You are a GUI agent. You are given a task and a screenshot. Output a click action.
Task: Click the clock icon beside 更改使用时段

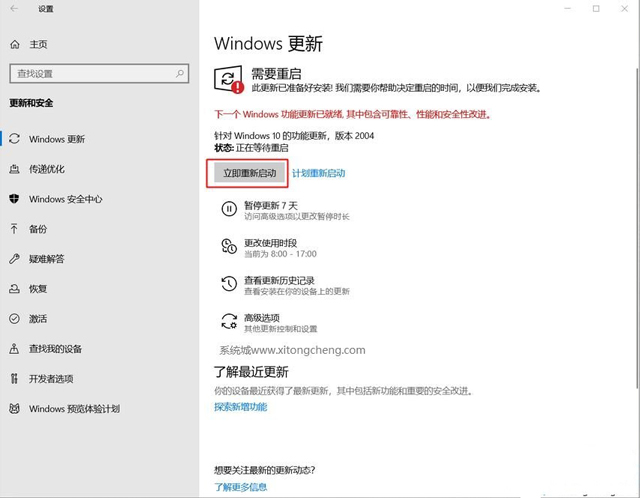[x=229, y=247]
